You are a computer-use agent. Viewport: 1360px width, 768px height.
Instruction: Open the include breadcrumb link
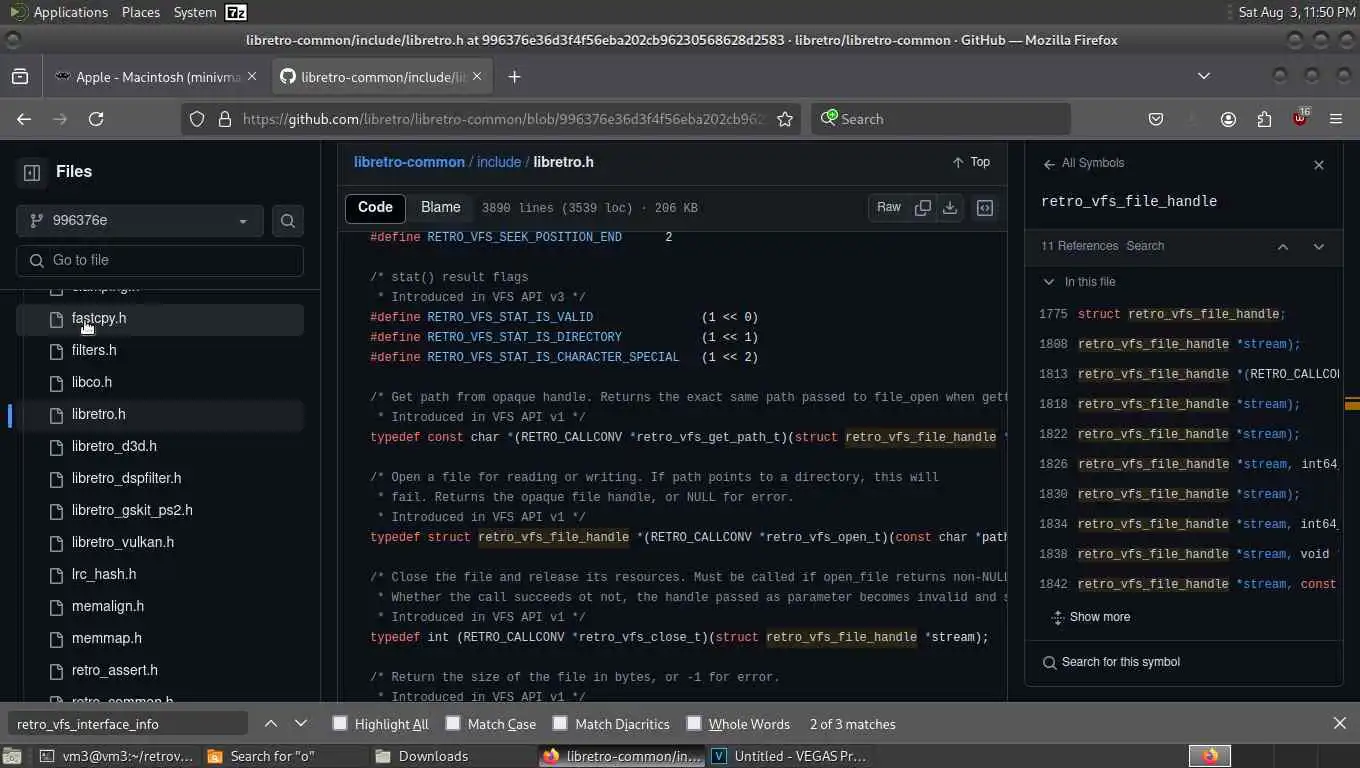coord(499,162)
